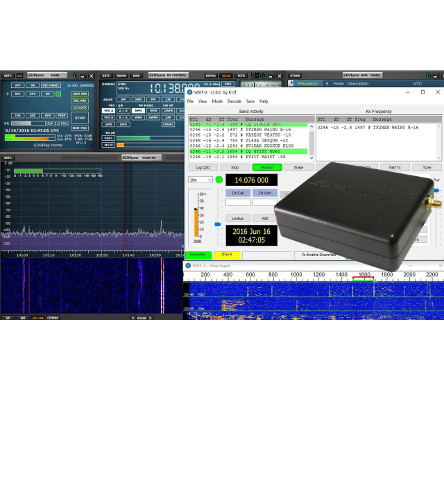
Task: Click the Halt Tx button
Action: click(x=394, y=167)
